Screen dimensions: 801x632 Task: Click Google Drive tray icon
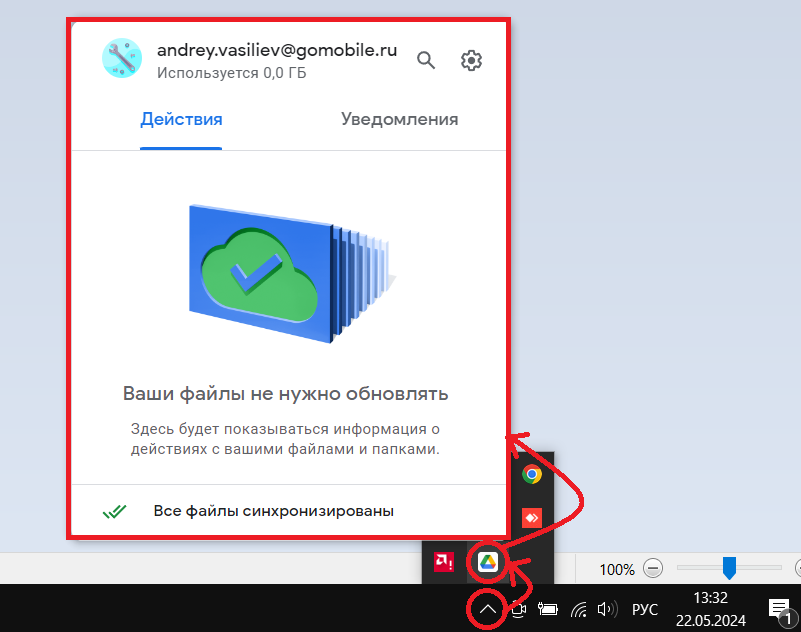click(487, 562)
